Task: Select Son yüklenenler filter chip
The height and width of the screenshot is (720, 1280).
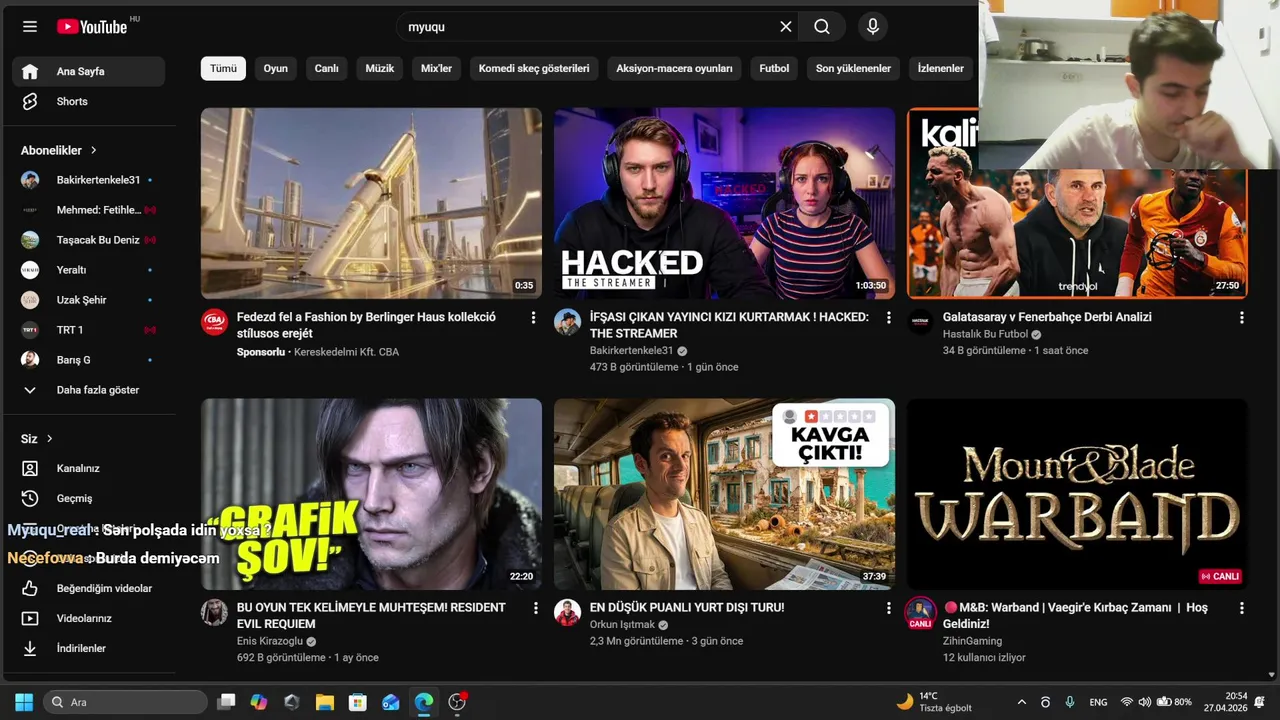Action: (853, 68)
